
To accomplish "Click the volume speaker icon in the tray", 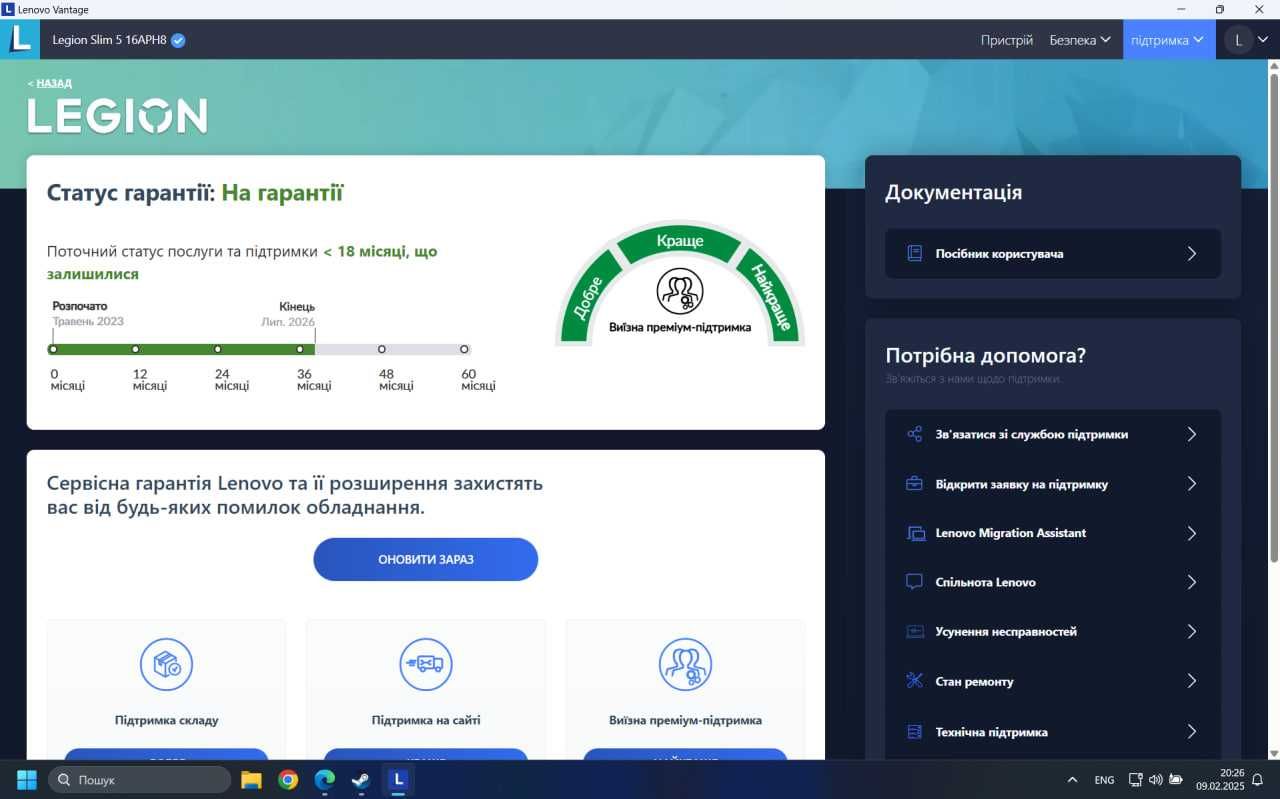I will (x=1156, y=780).
